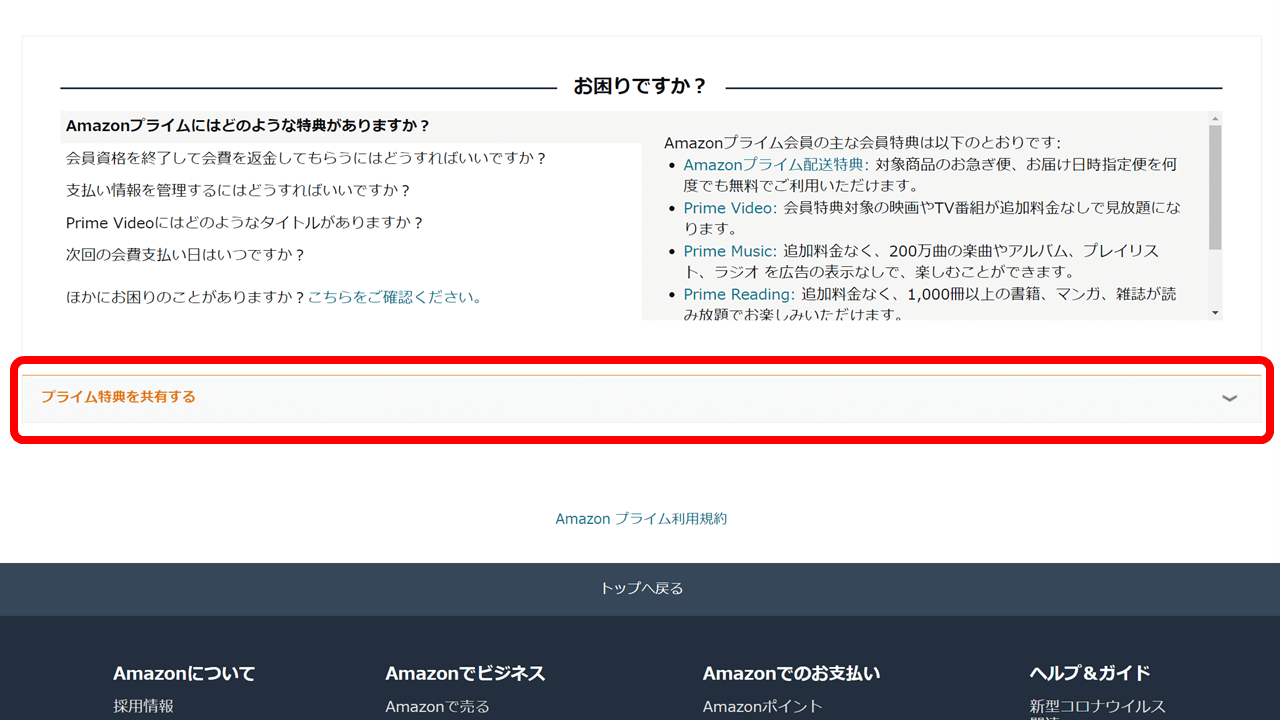1280x720 pixels.
Task: Select question Amazonプライムにはどのような特典がありますか?
Action: click(247, 126)
